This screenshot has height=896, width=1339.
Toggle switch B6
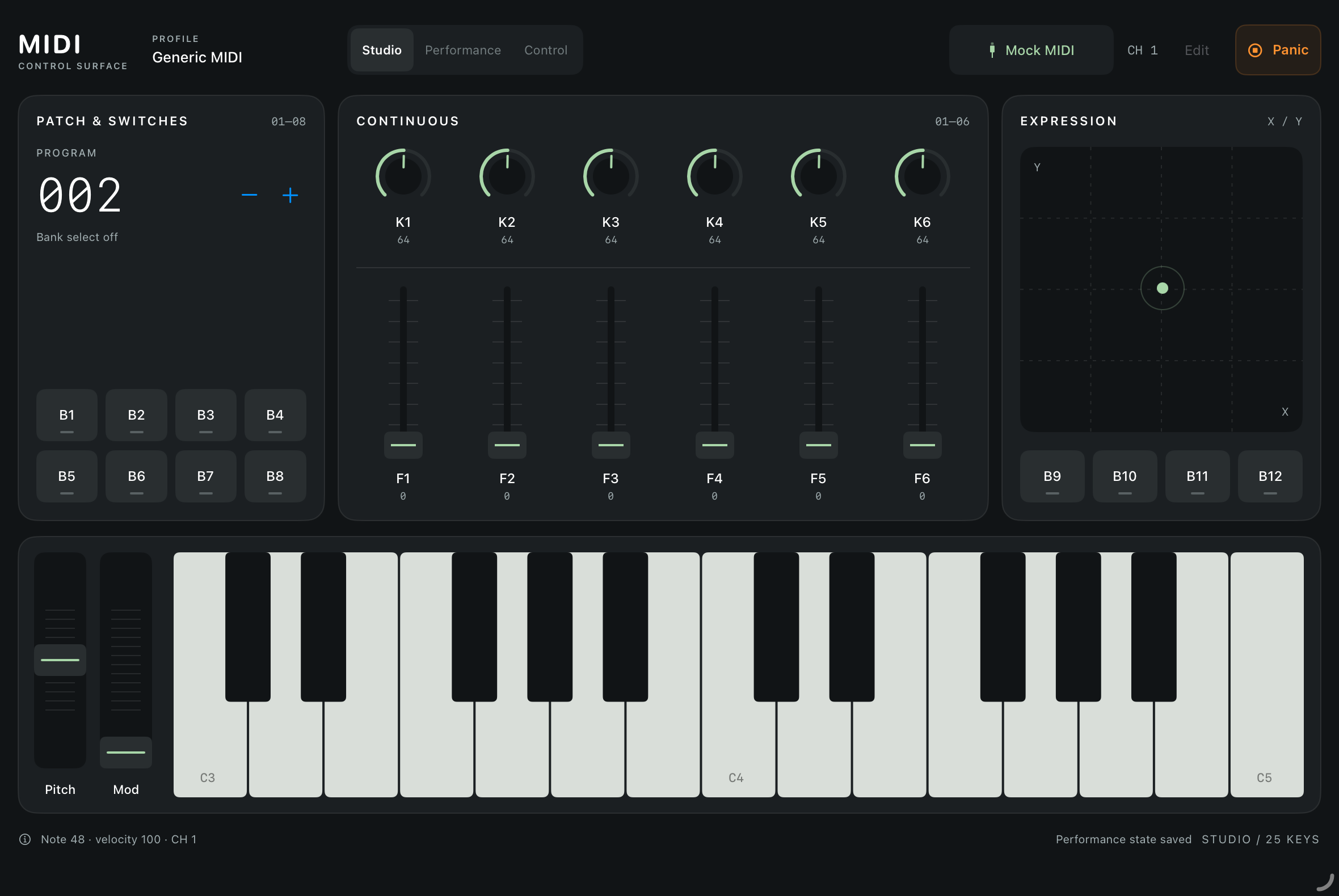click(136, 476)
